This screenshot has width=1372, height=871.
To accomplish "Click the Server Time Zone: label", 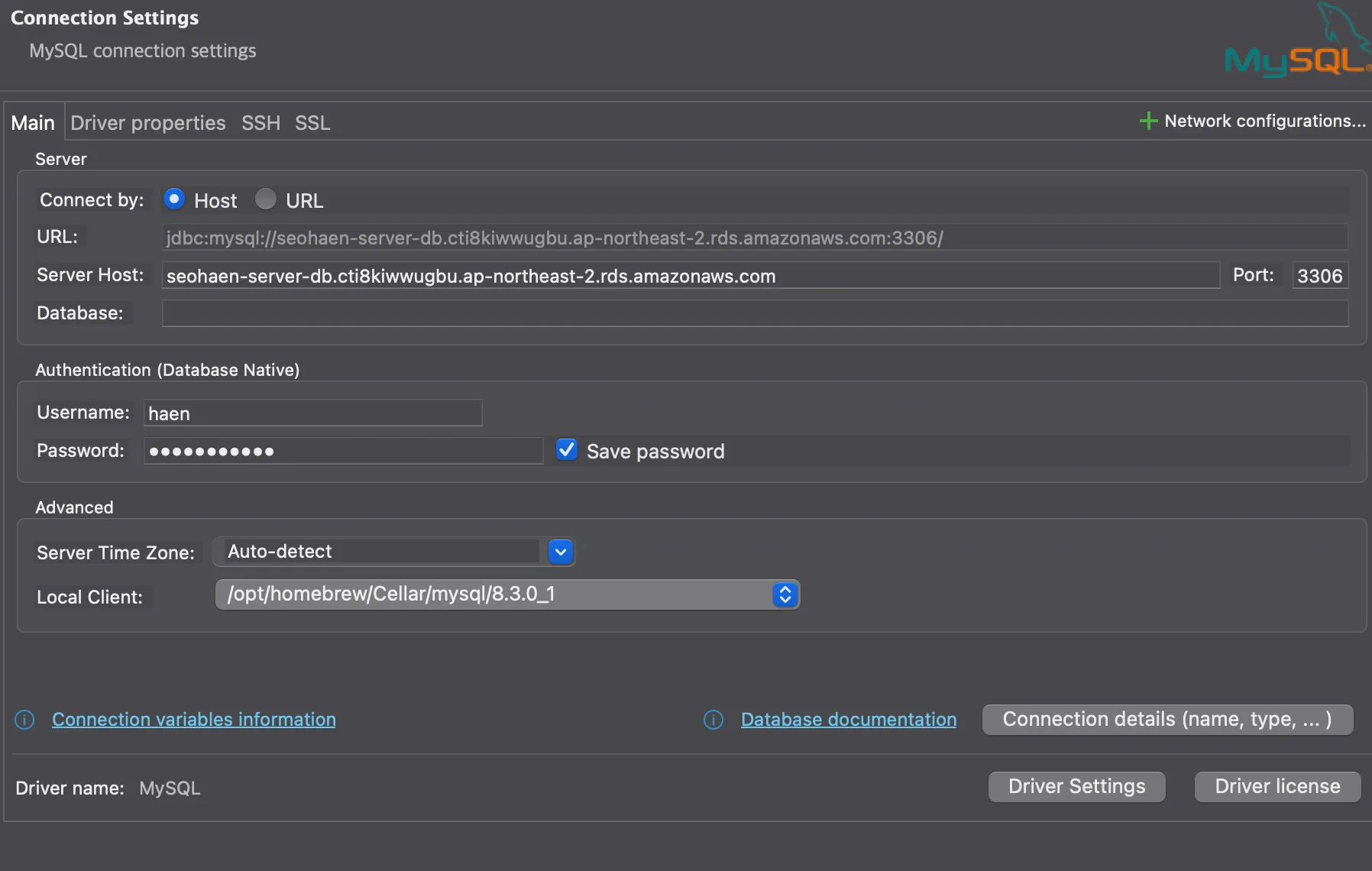I will (x=115, y=553).
